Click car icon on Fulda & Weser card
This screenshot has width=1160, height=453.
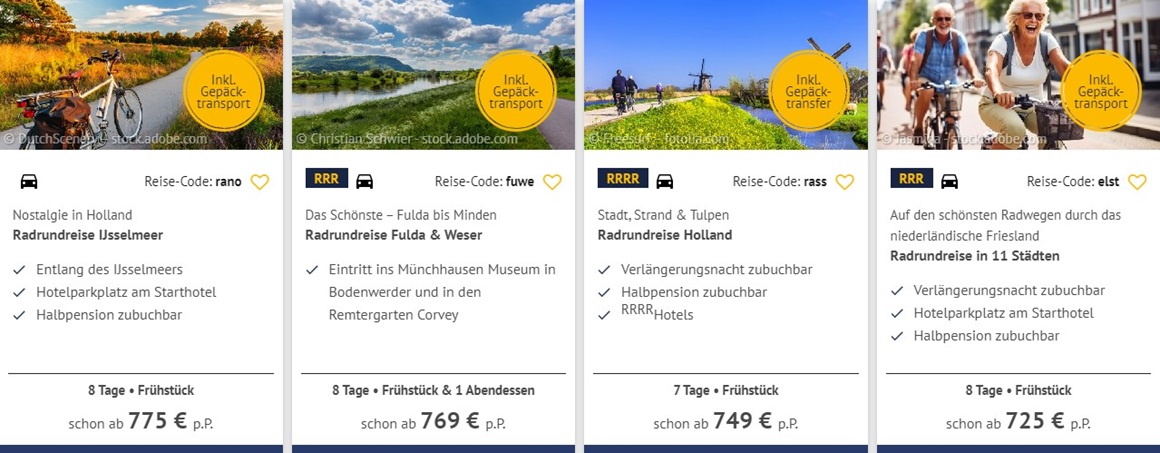tap(365, 181)
